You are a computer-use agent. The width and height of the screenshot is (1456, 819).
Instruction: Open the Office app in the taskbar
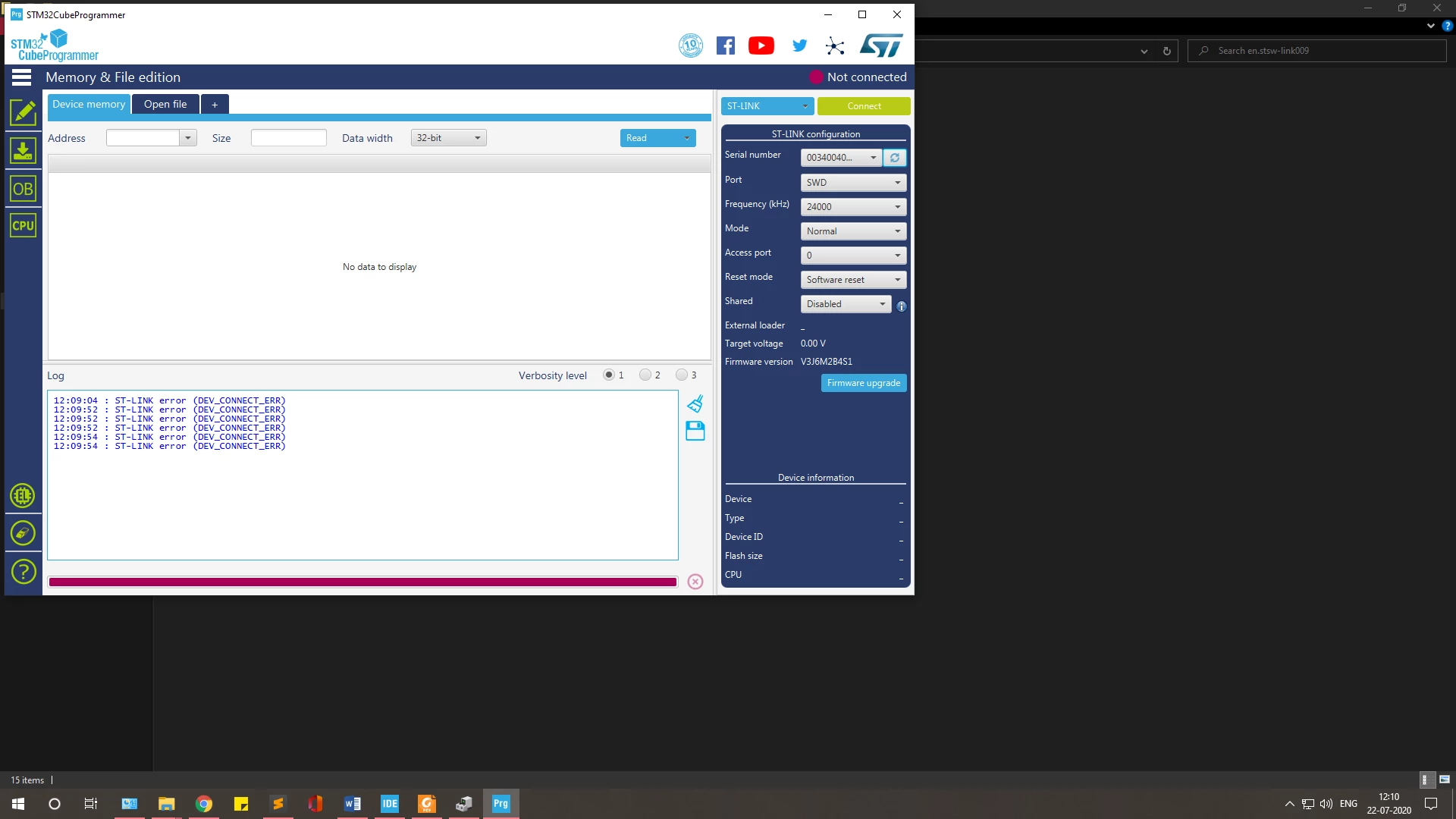click(315, 804)
